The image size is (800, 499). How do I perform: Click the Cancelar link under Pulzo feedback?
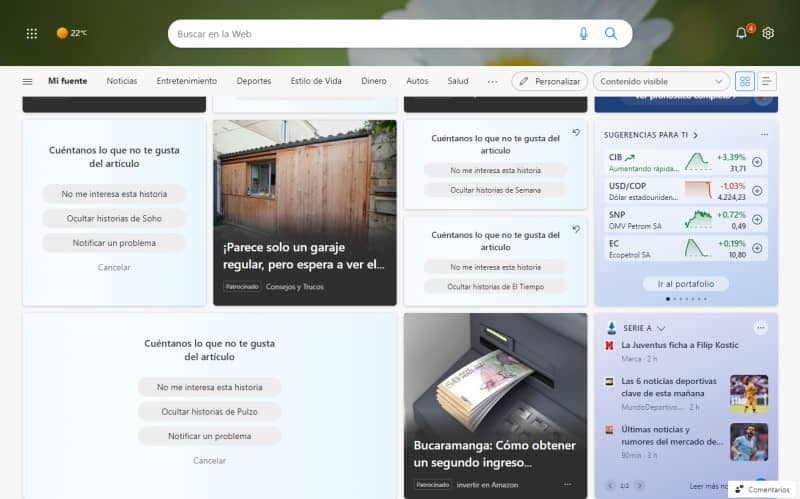tap(209, 461)
